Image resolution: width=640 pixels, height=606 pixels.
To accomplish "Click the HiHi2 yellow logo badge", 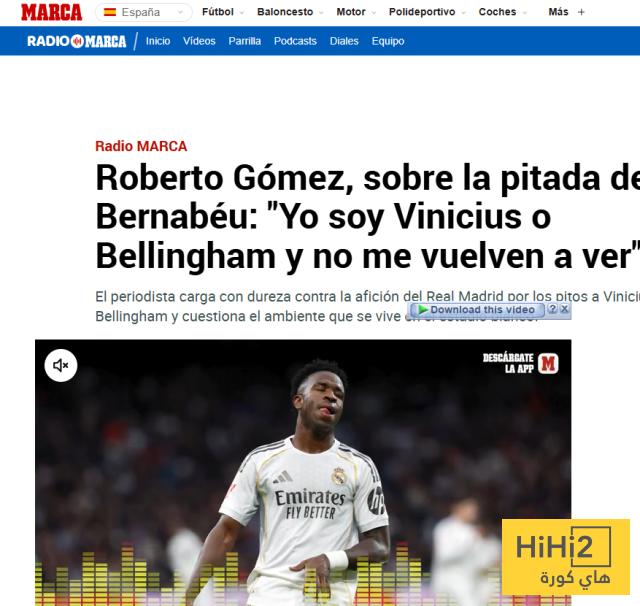I will (x=566, y=557).
